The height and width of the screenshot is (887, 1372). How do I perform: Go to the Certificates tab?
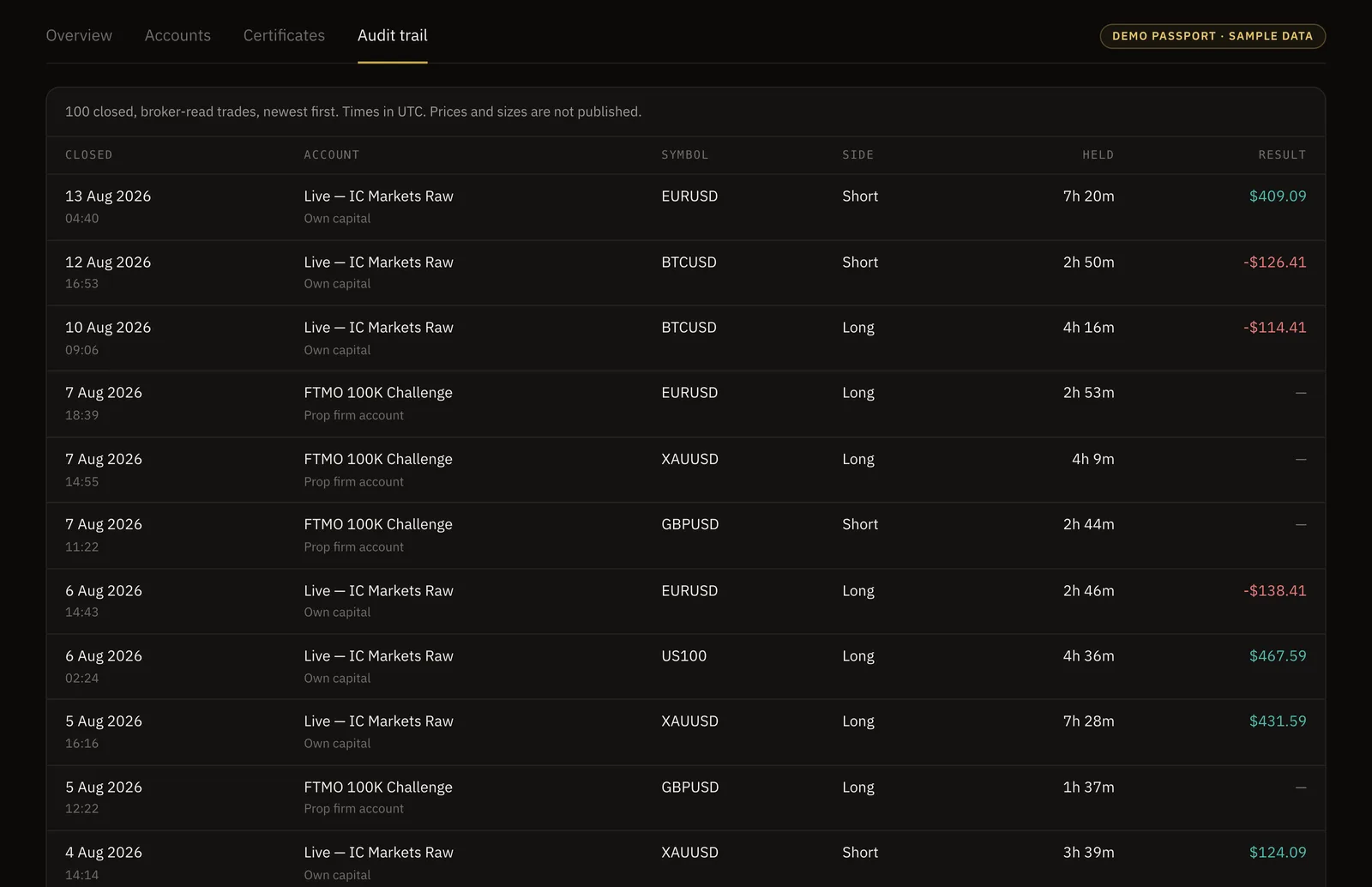[x=284, y=35]
